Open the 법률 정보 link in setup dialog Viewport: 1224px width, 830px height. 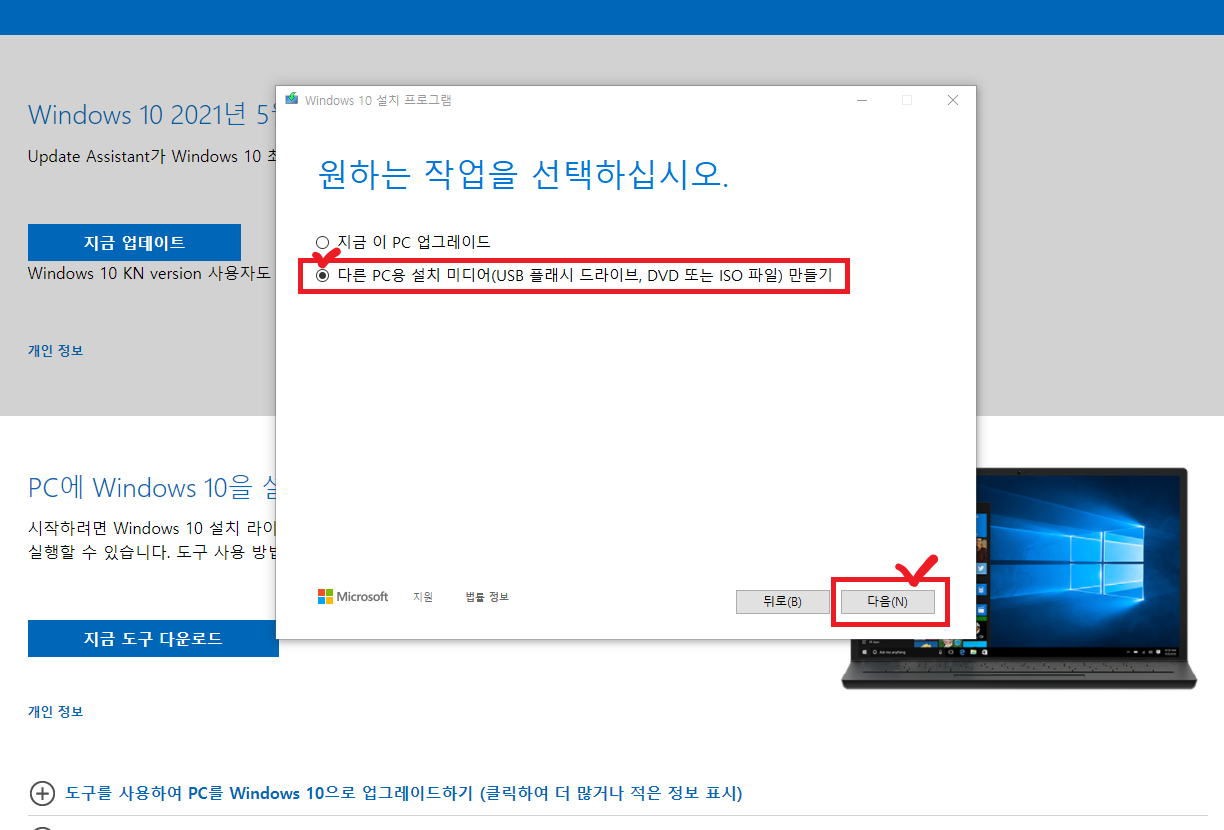487,597
